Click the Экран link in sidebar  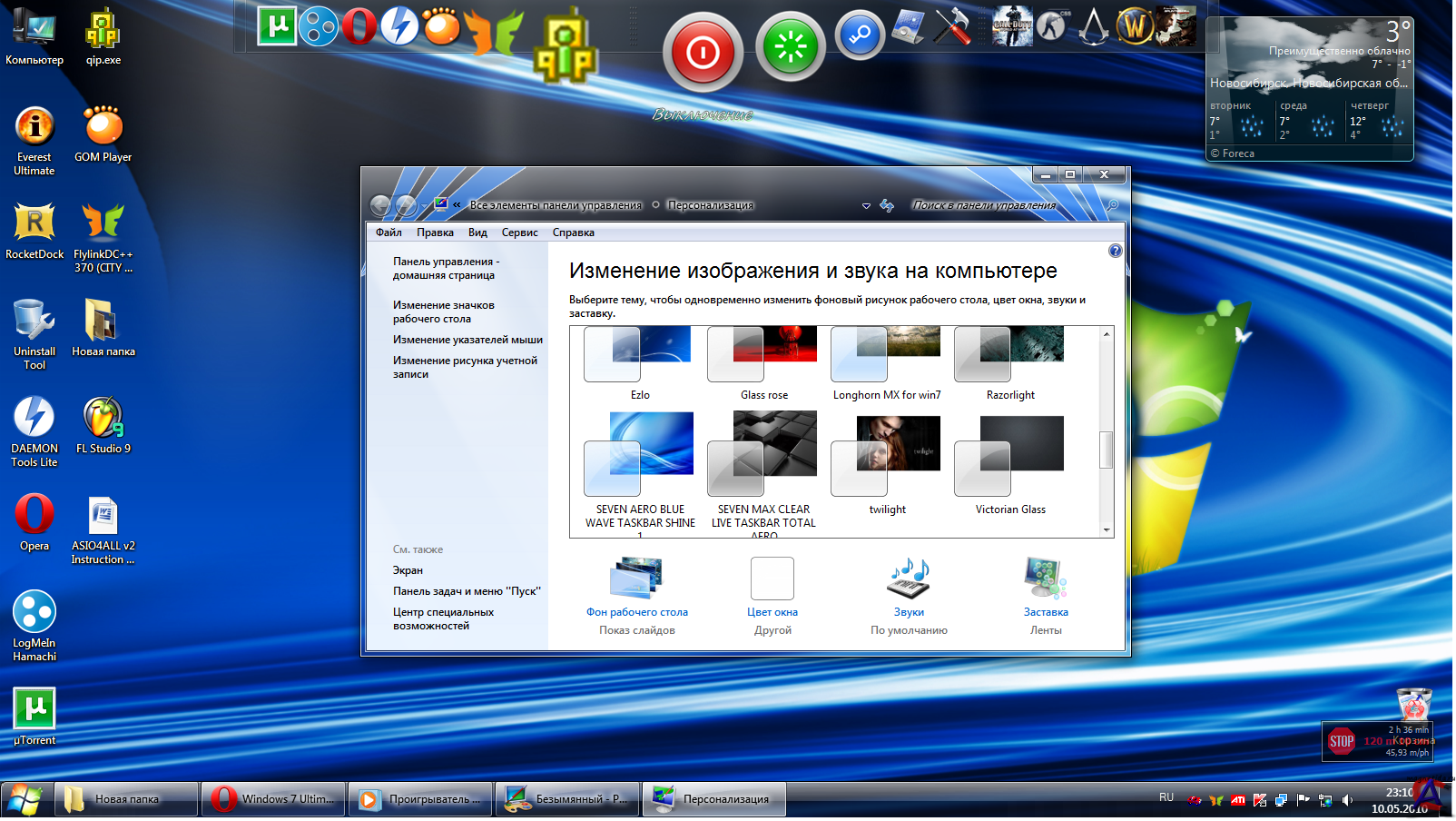[x=408, y=570]
